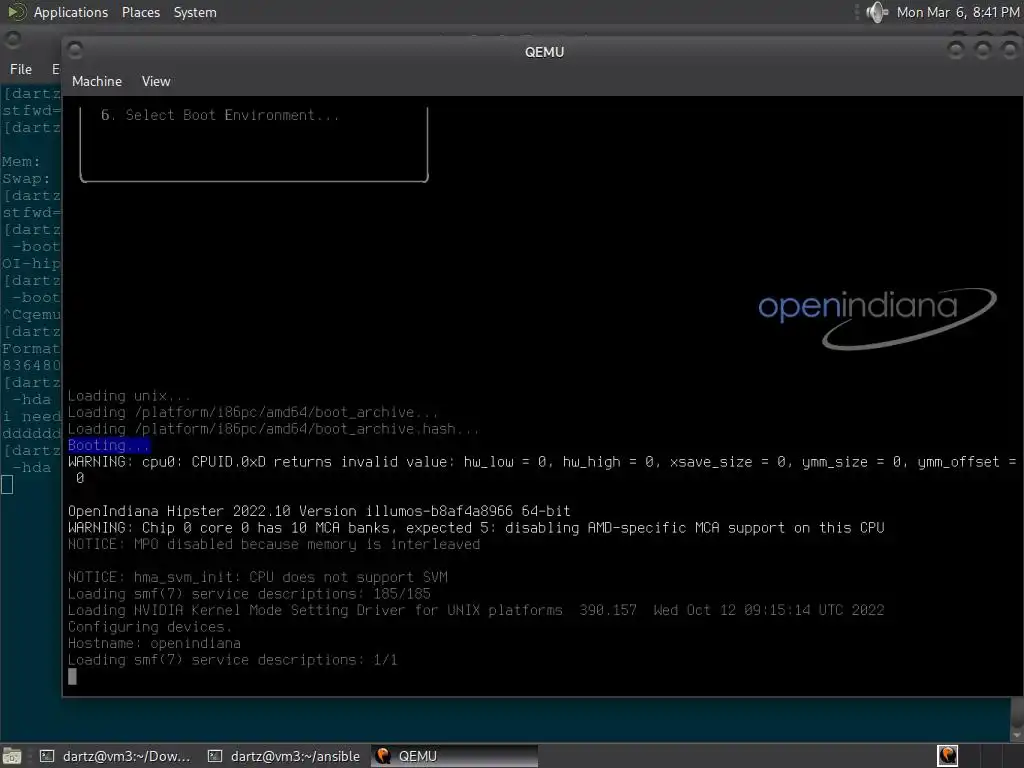
Task: Click the 'Hostname: openindiana' line
Action: coord(154,643)
